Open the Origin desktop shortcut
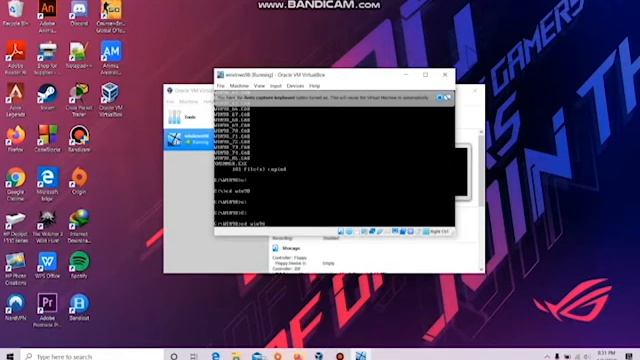Viewport: 640px width, 360px height. click(x=79, y=181)
